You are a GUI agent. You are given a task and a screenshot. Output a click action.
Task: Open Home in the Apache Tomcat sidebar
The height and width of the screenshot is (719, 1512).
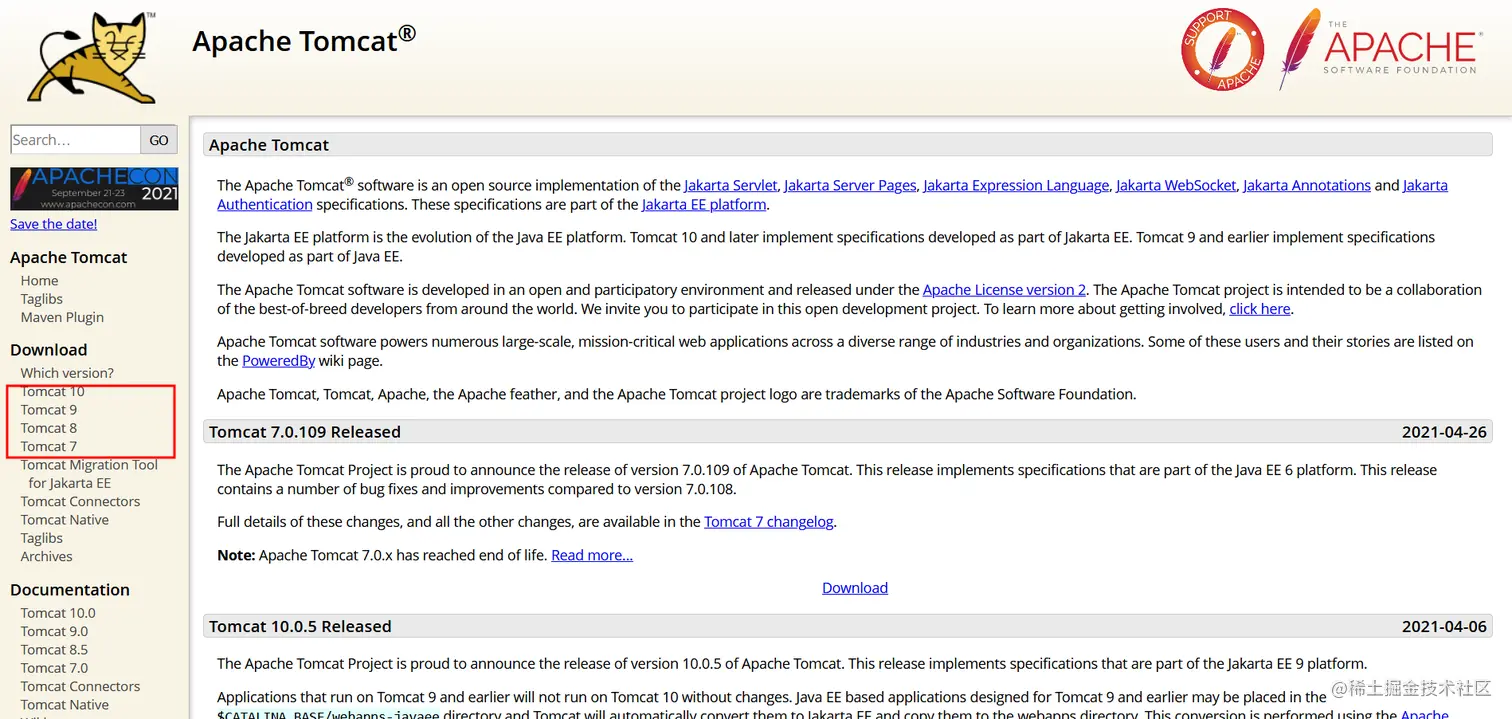40,281
